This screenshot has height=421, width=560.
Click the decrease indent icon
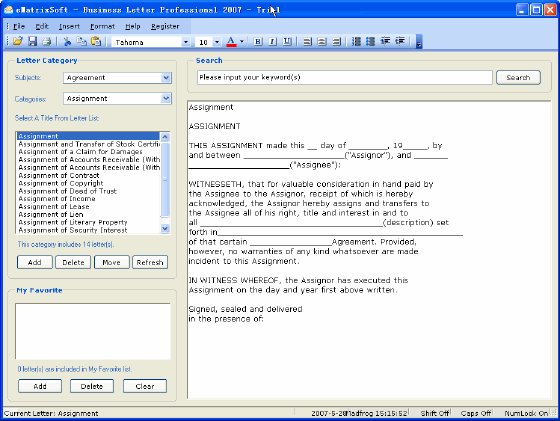point(385,41)
